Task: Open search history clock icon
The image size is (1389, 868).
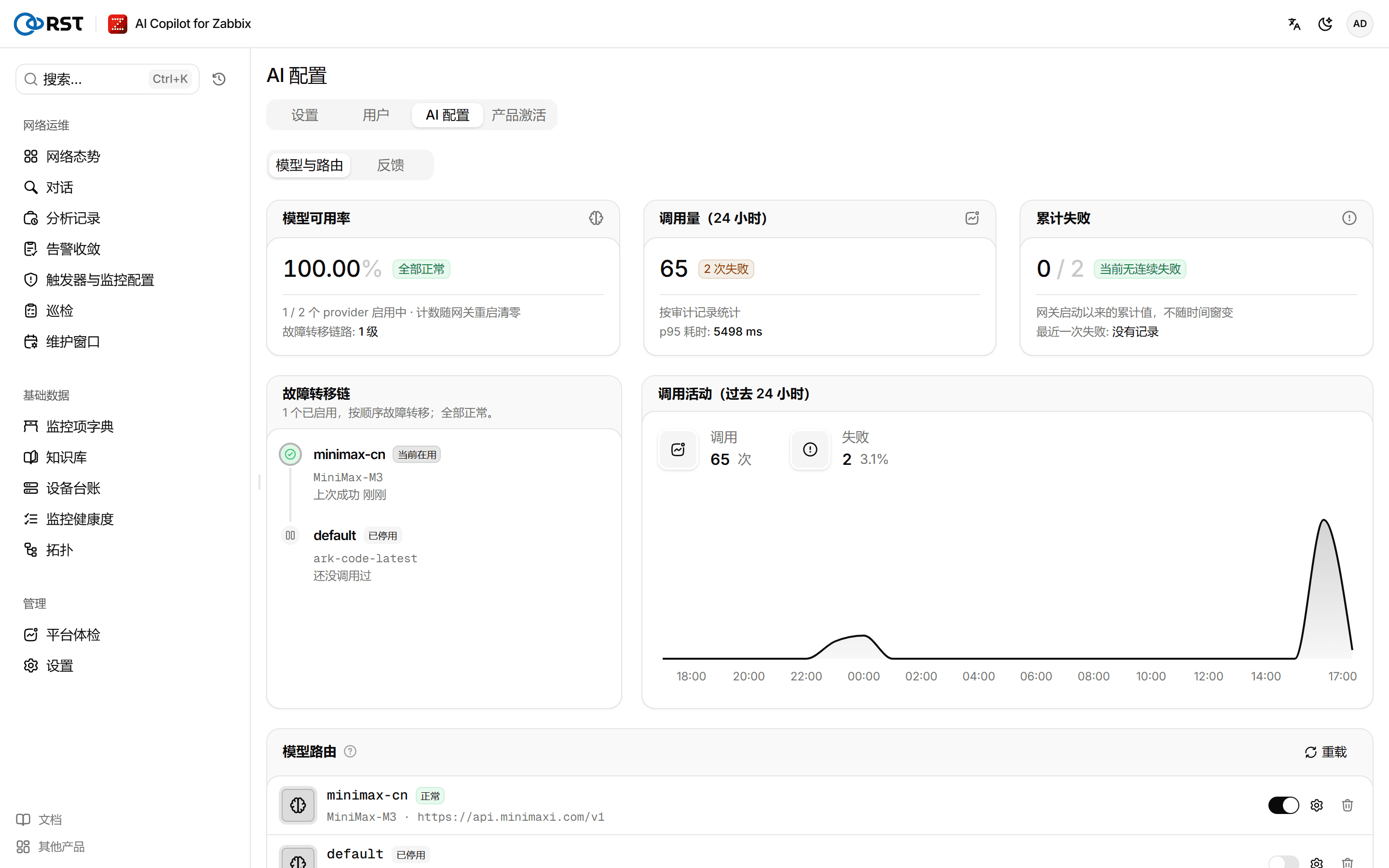Action: coord(218,79)
